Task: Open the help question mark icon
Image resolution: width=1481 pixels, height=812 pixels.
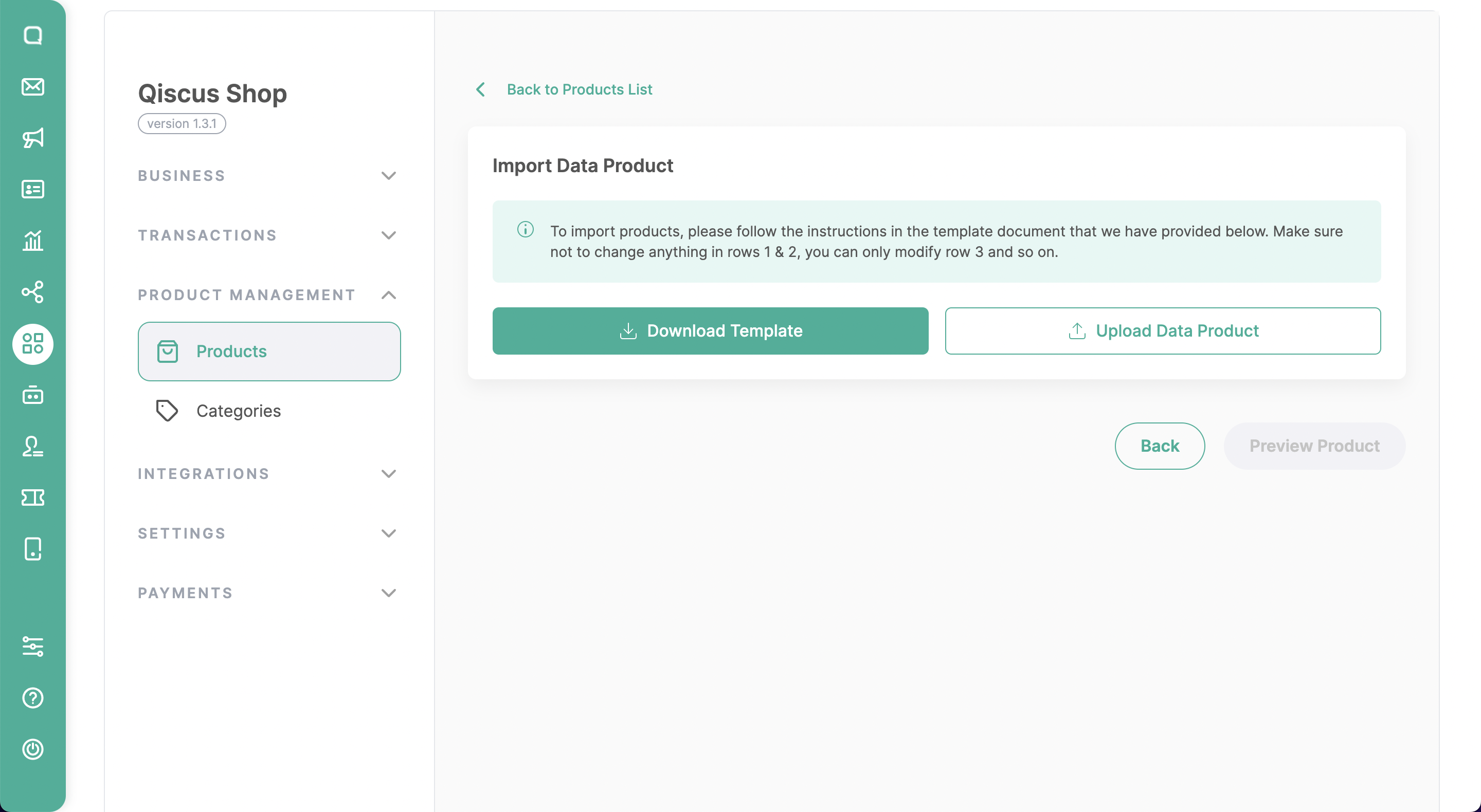Action: (33, 697)
